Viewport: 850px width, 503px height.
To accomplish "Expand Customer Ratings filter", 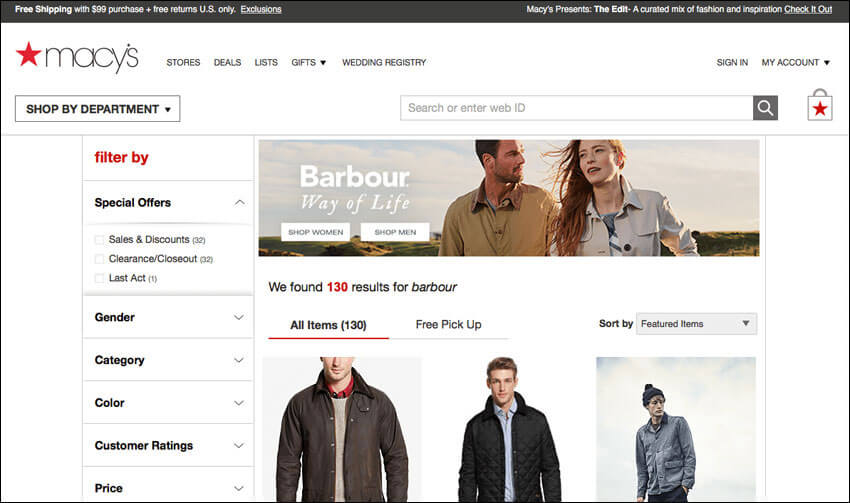I will click(169, 446).
